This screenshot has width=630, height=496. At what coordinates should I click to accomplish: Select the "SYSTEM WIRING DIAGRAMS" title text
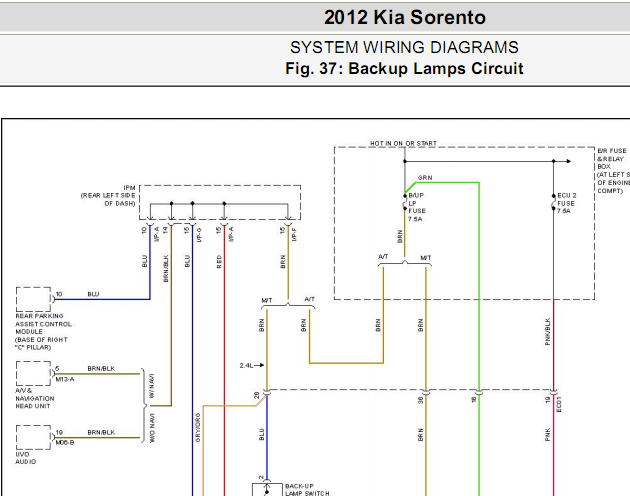(404, 47)
